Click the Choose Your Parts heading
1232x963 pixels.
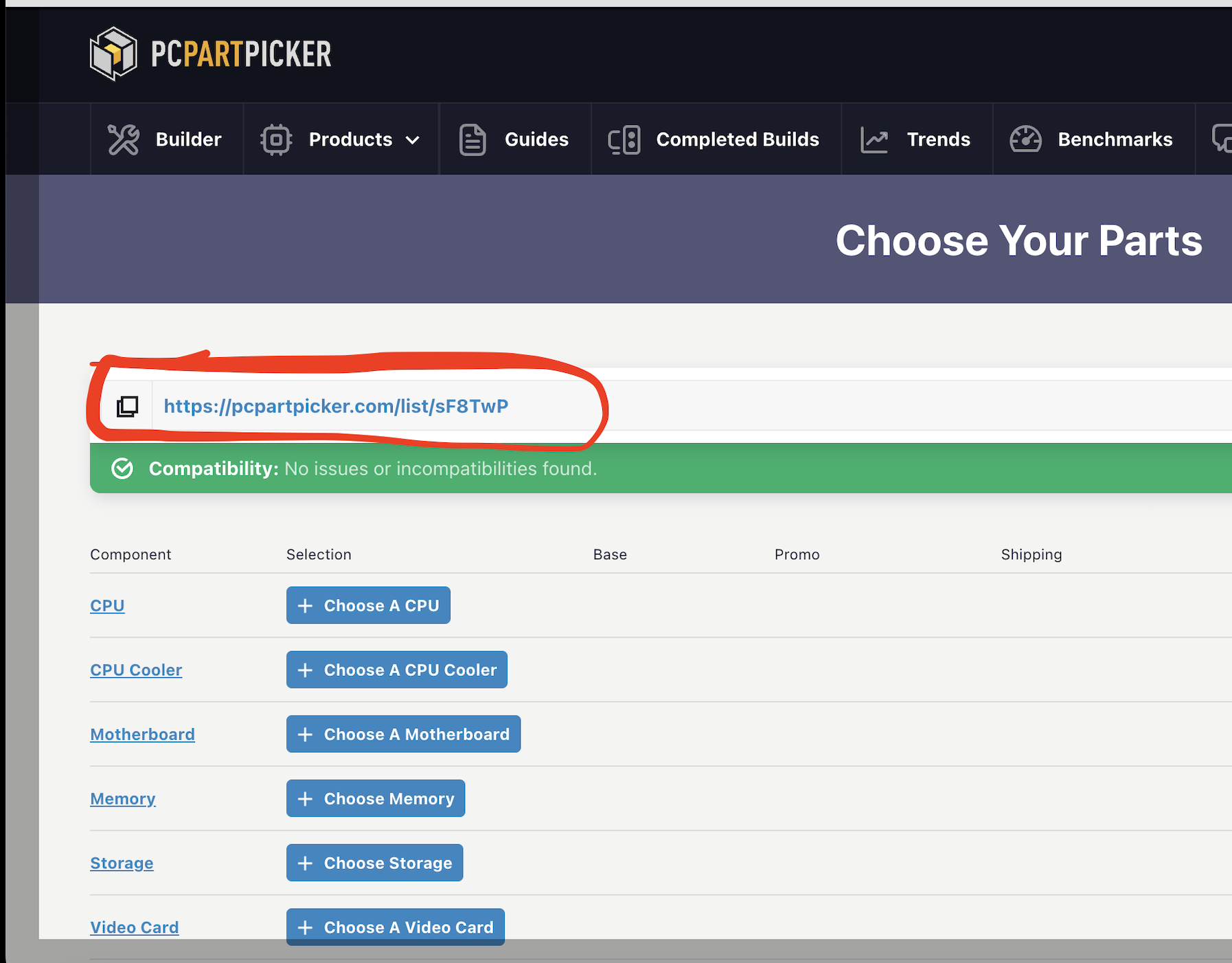[1018, 240]
